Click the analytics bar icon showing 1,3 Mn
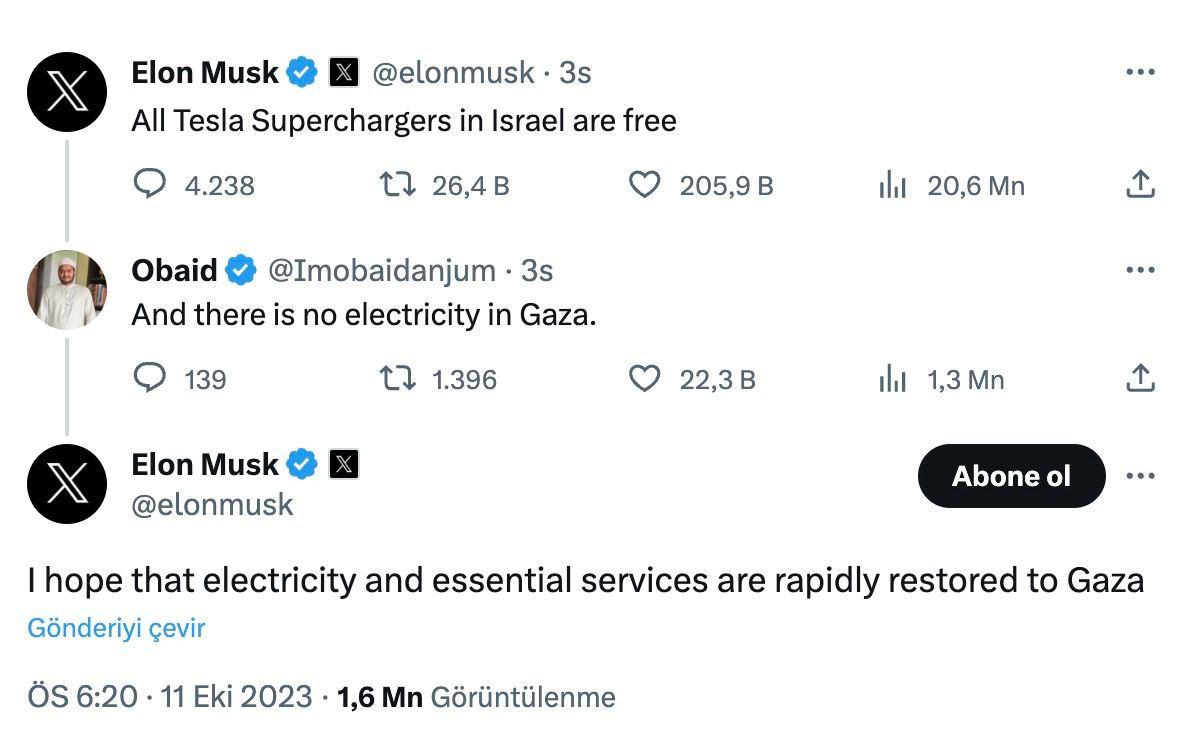This screenshot has height=736, width=1190. [x=893, y=379]
